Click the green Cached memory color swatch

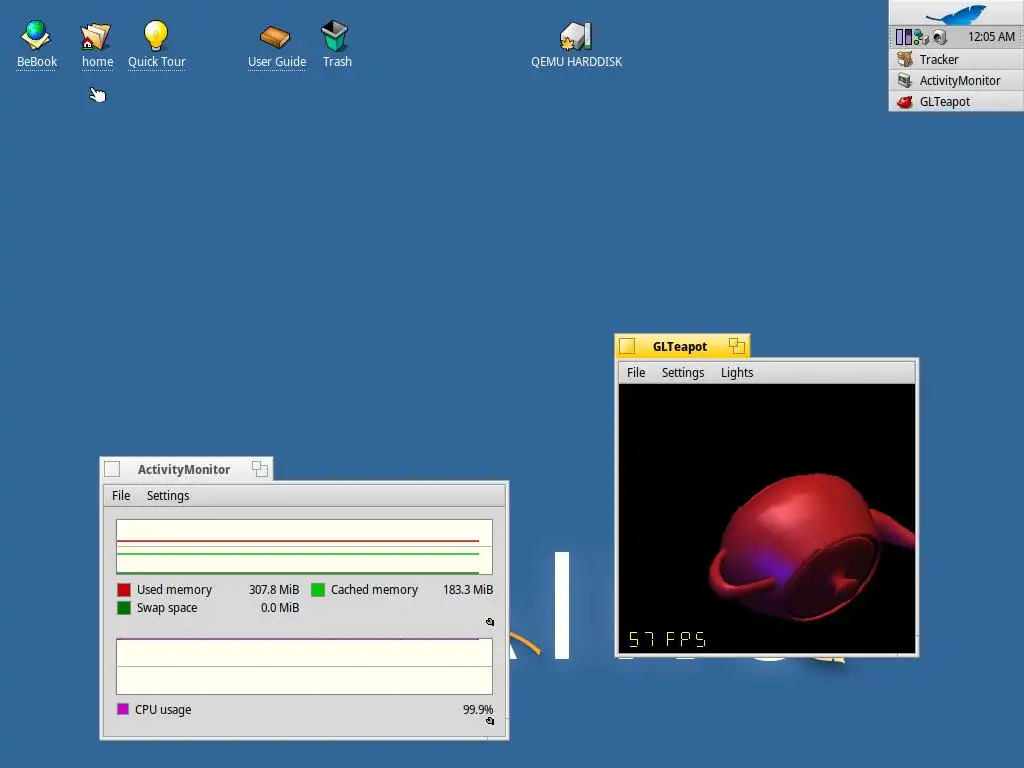pyautogui.click(x=318, y=590)
